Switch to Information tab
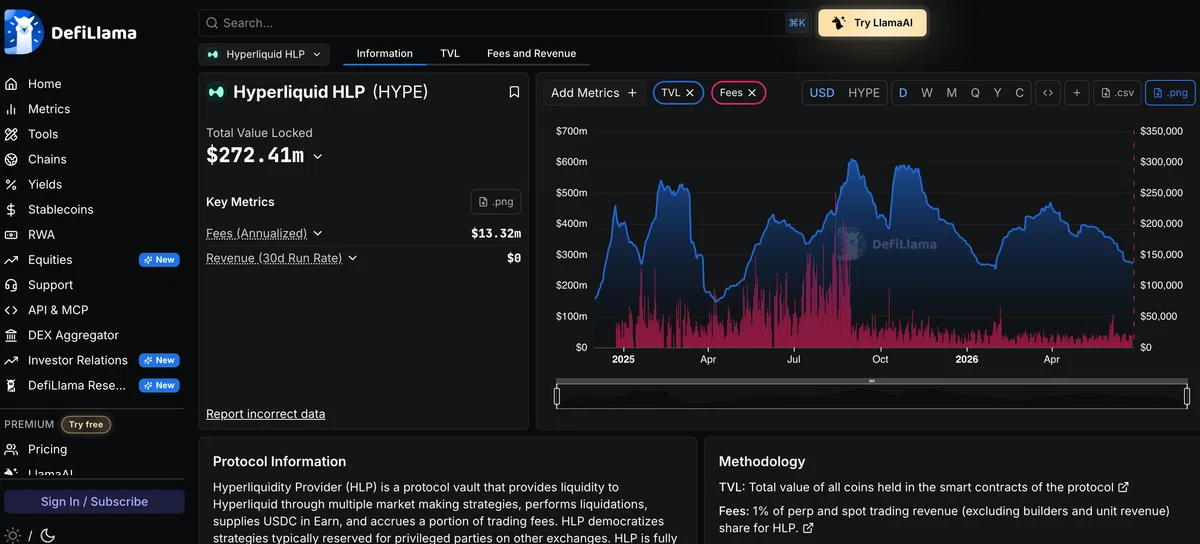The width and height of the screenshot is (1200, 544). (385, 54)
